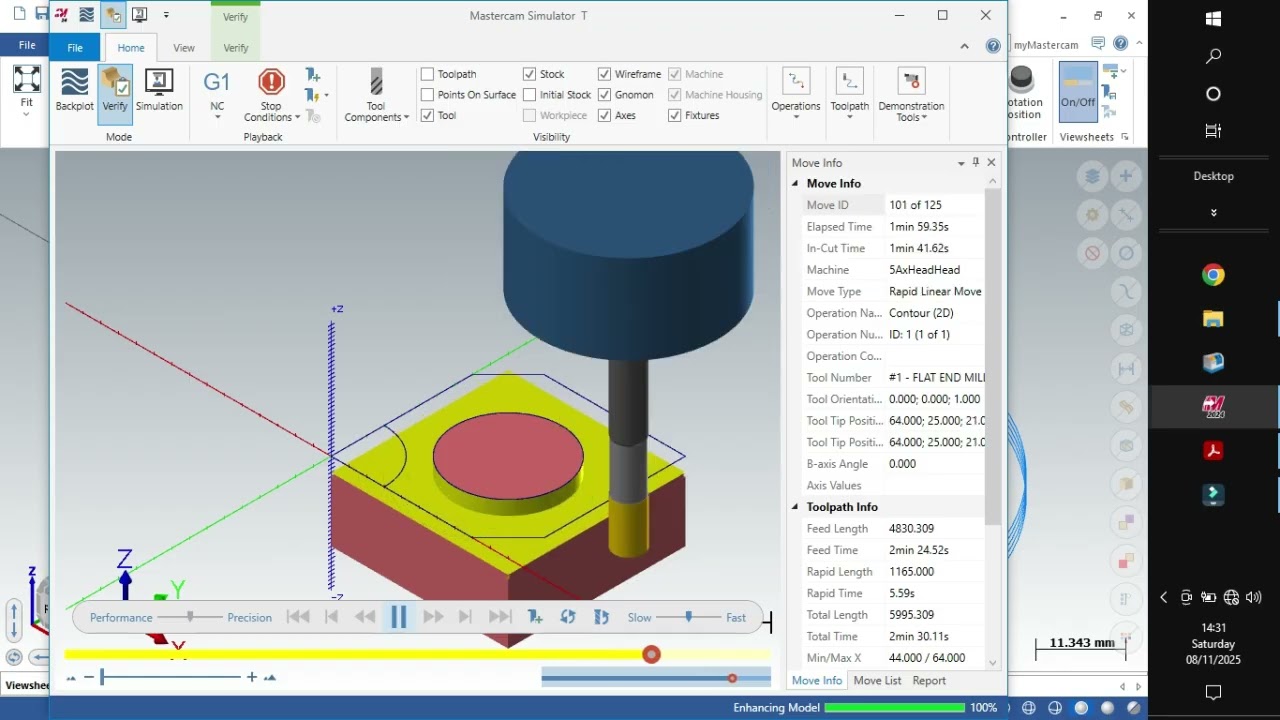
Task: Open the Windows Start menu
Action: click(1213, 18)
